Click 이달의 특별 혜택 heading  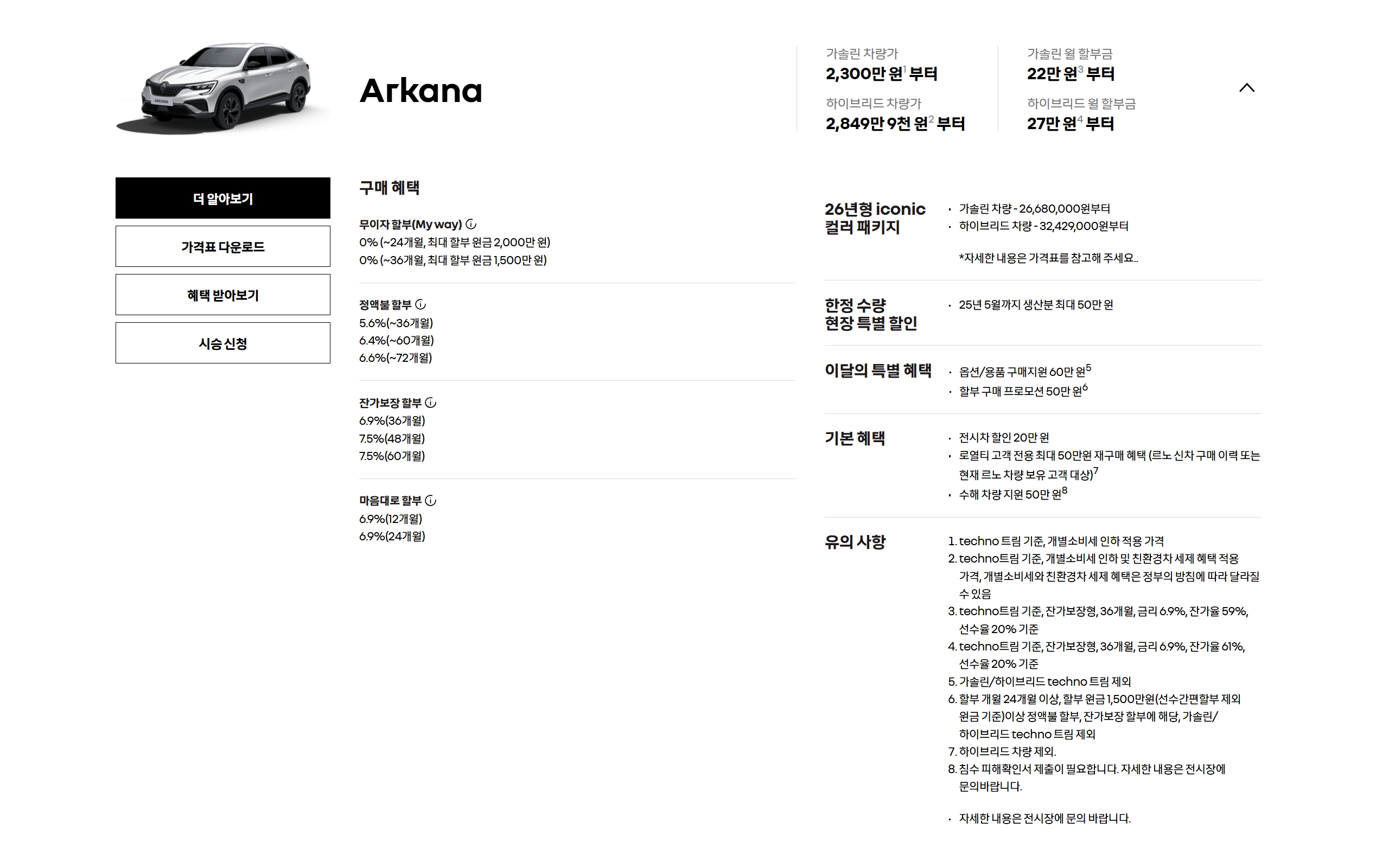(x=878, y=371)
